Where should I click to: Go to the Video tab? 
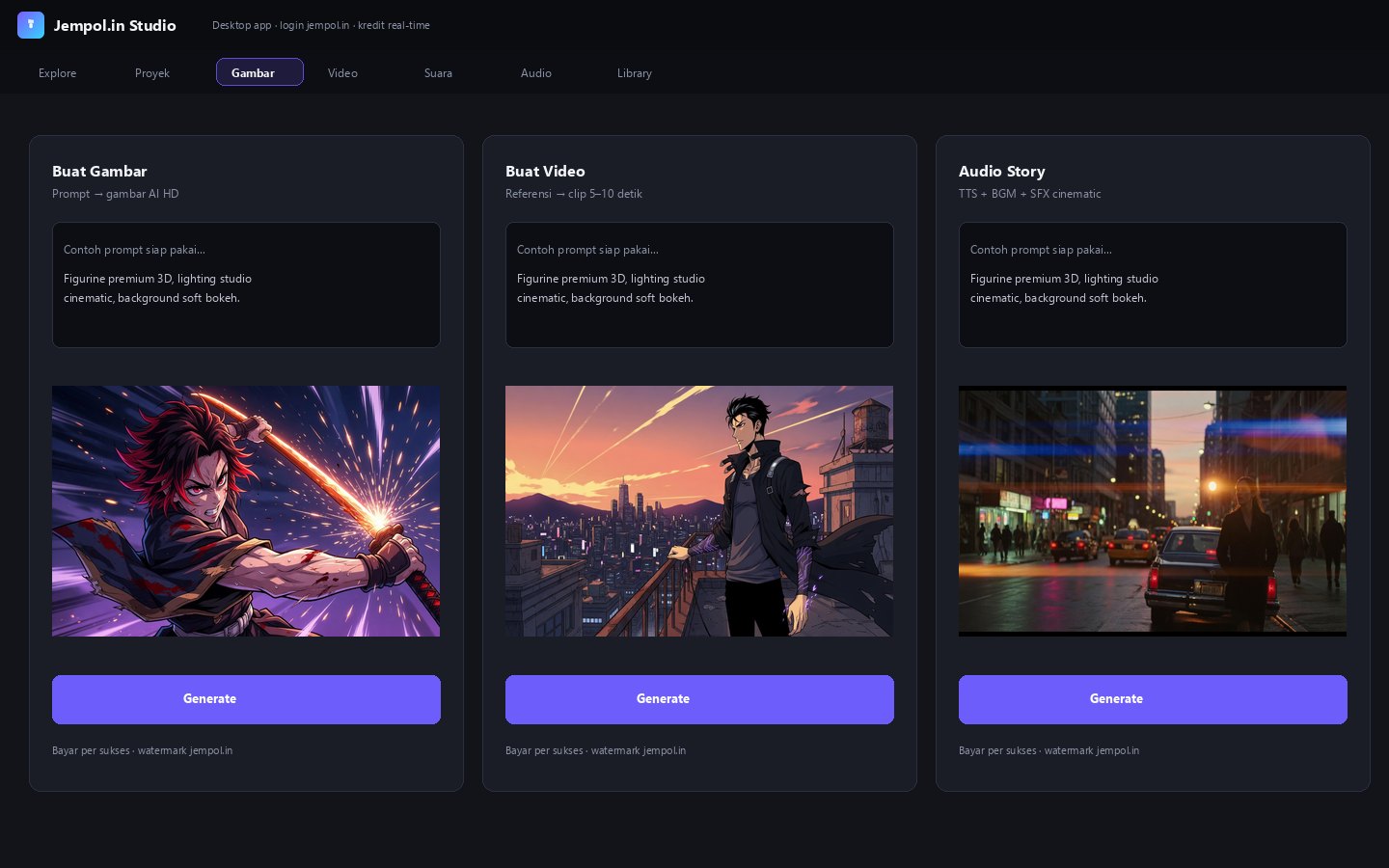(x=342, y=73)
